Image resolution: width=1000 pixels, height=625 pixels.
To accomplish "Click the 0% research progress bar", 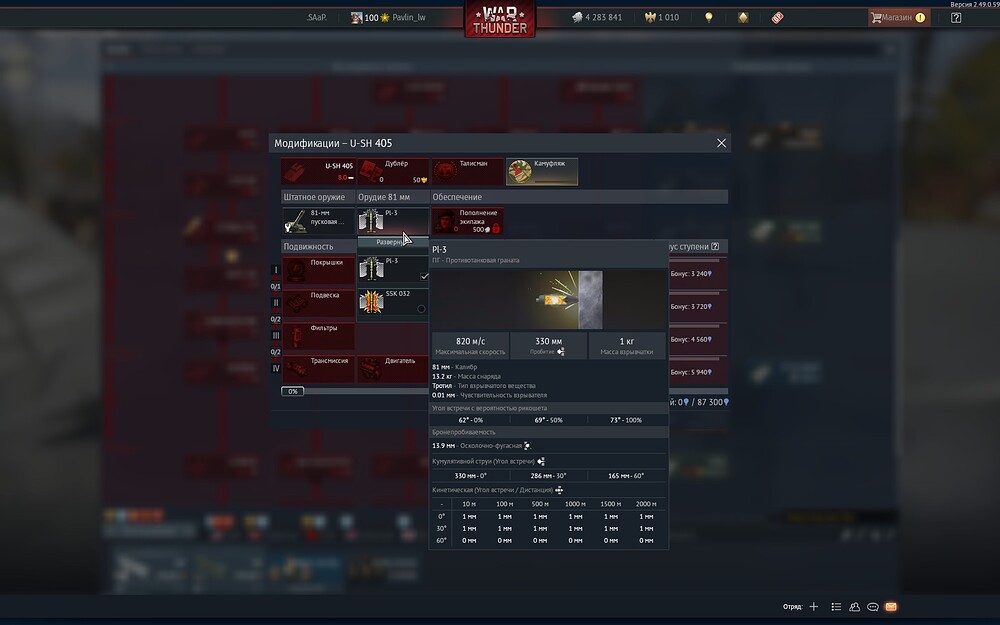I will pyautogui.click(x=294, y=391).
